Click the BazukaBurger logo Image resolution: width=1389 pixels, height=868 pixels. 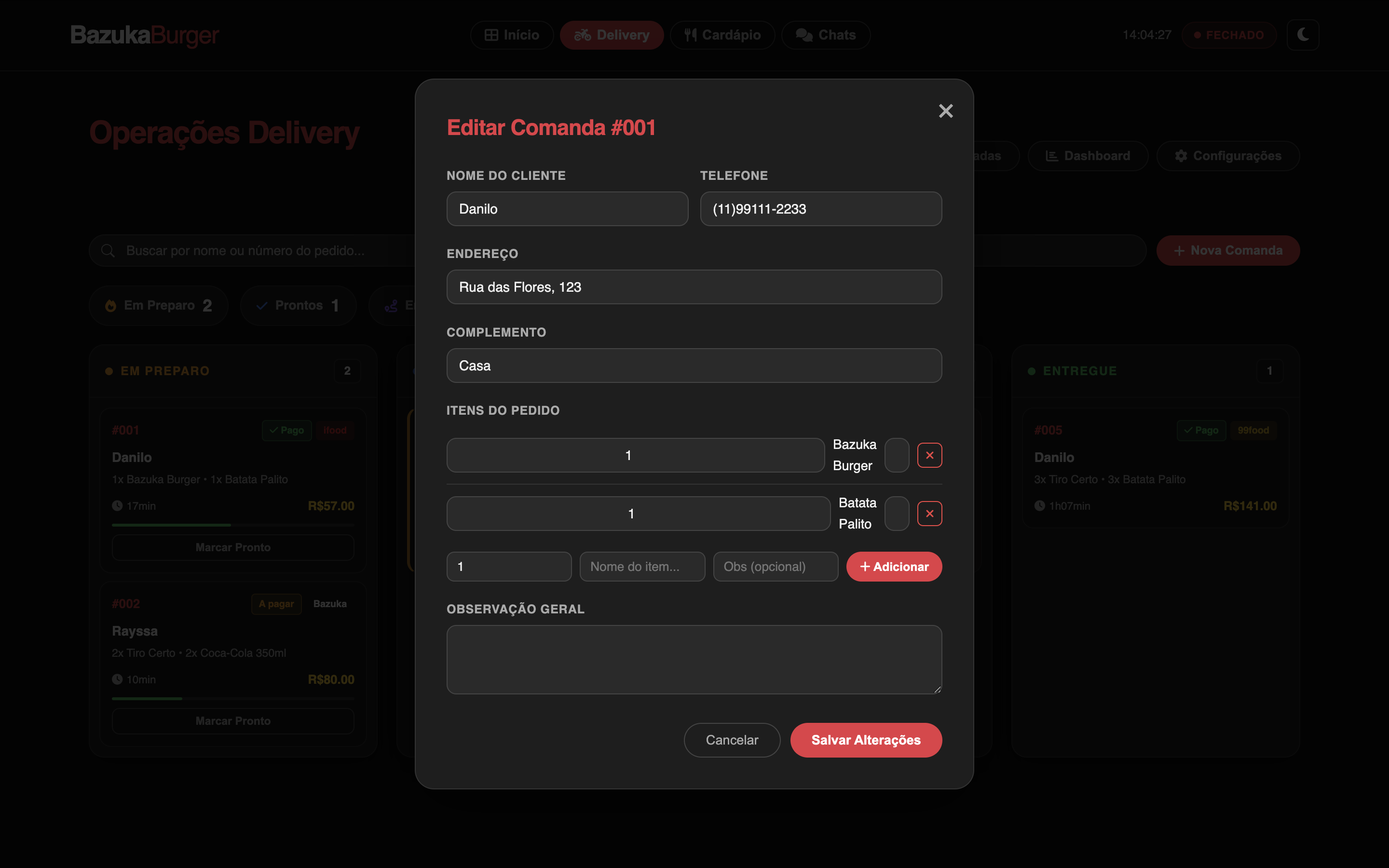[145, 35]
